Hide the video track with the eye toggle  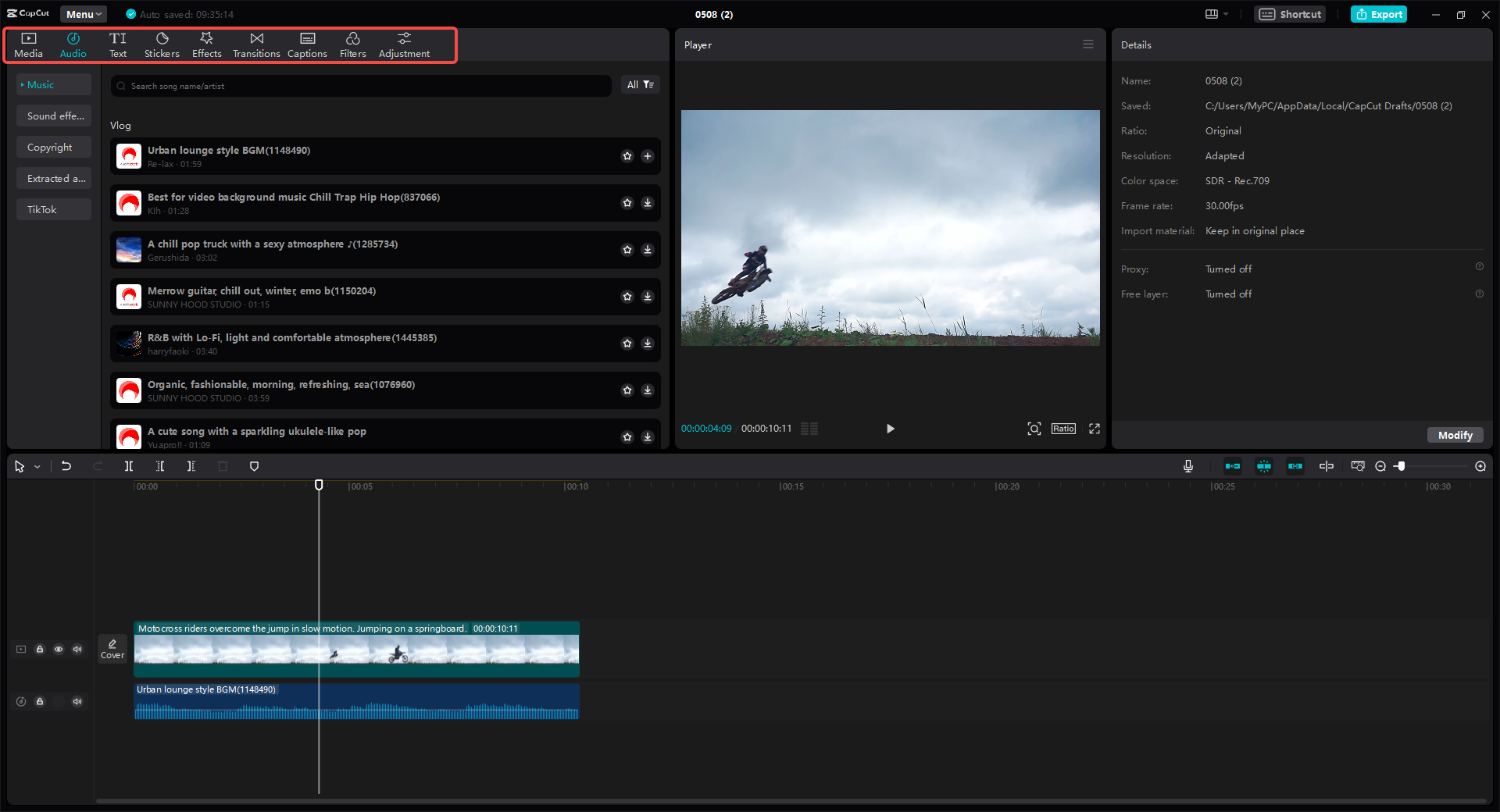coord(59,649)
